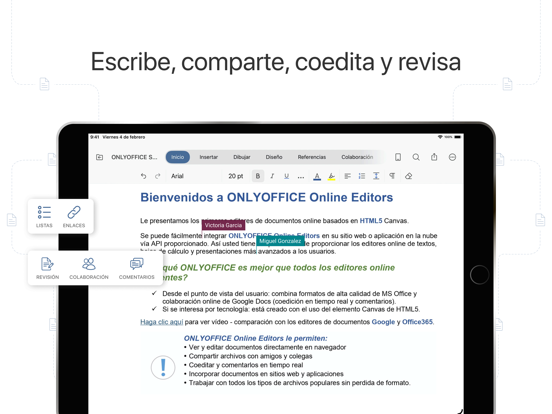Open the mobile view icon
The height and width of the screenshot is (414, 552).
pos(398,157)
